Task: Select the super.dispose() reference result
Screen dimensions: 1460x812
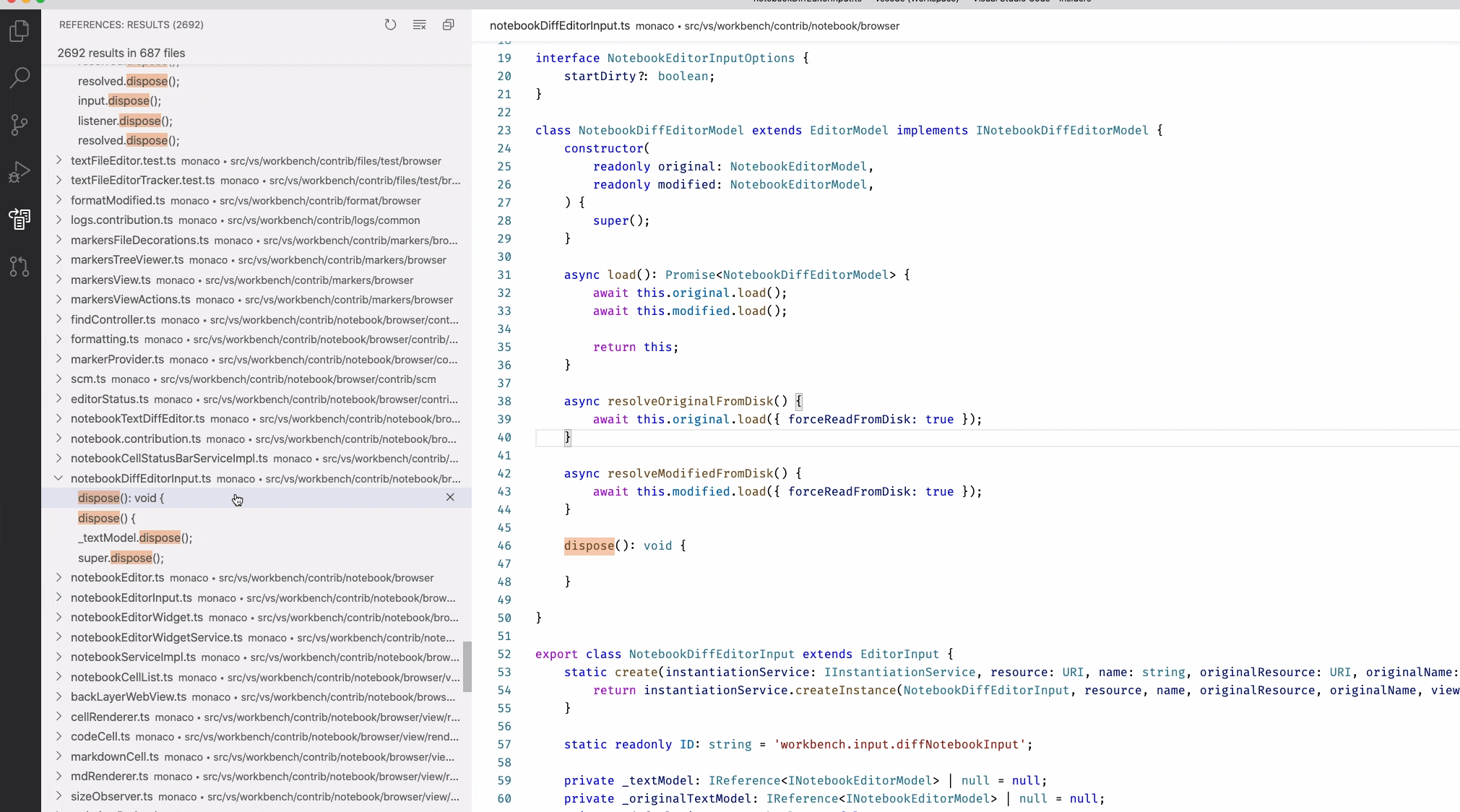Action: coord(121,558)
